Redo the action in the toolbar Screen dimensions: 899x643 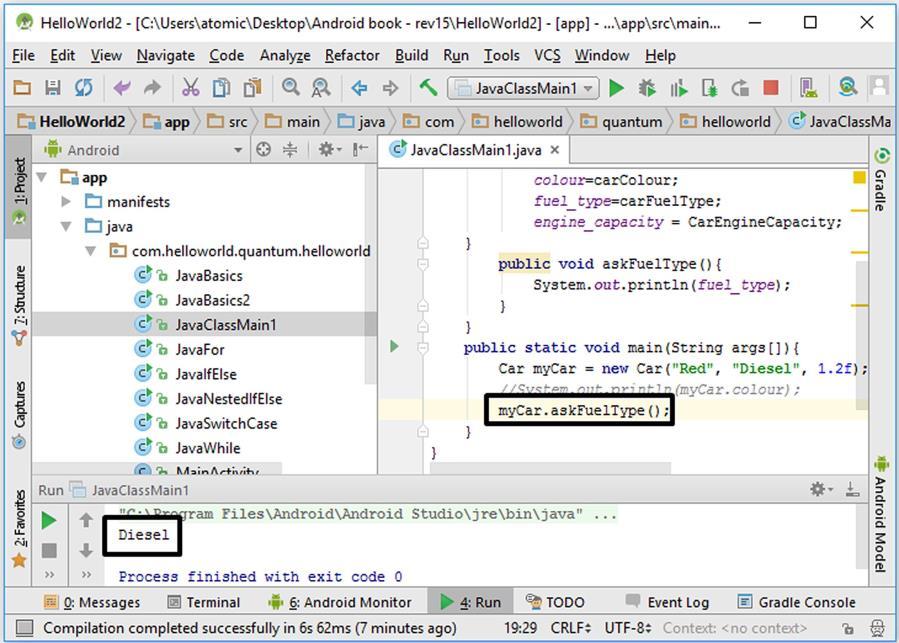coord(152,88)
